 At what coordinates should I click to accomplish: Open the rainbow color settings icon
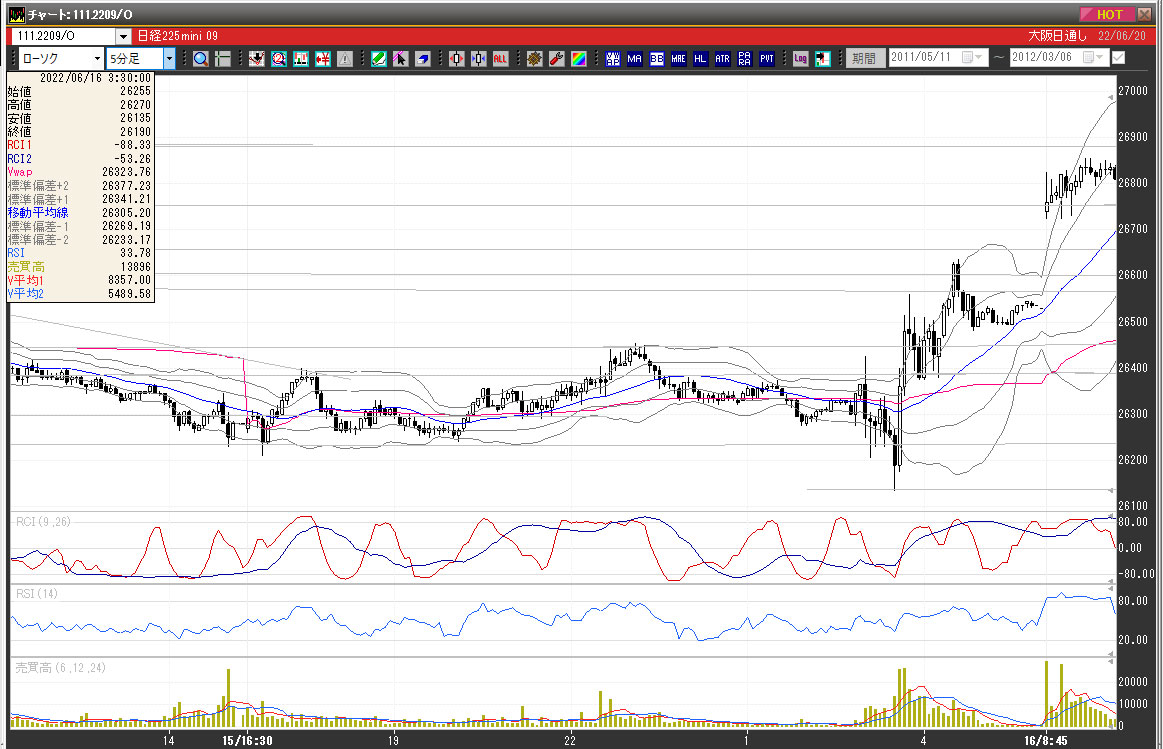tap(579, 59)
